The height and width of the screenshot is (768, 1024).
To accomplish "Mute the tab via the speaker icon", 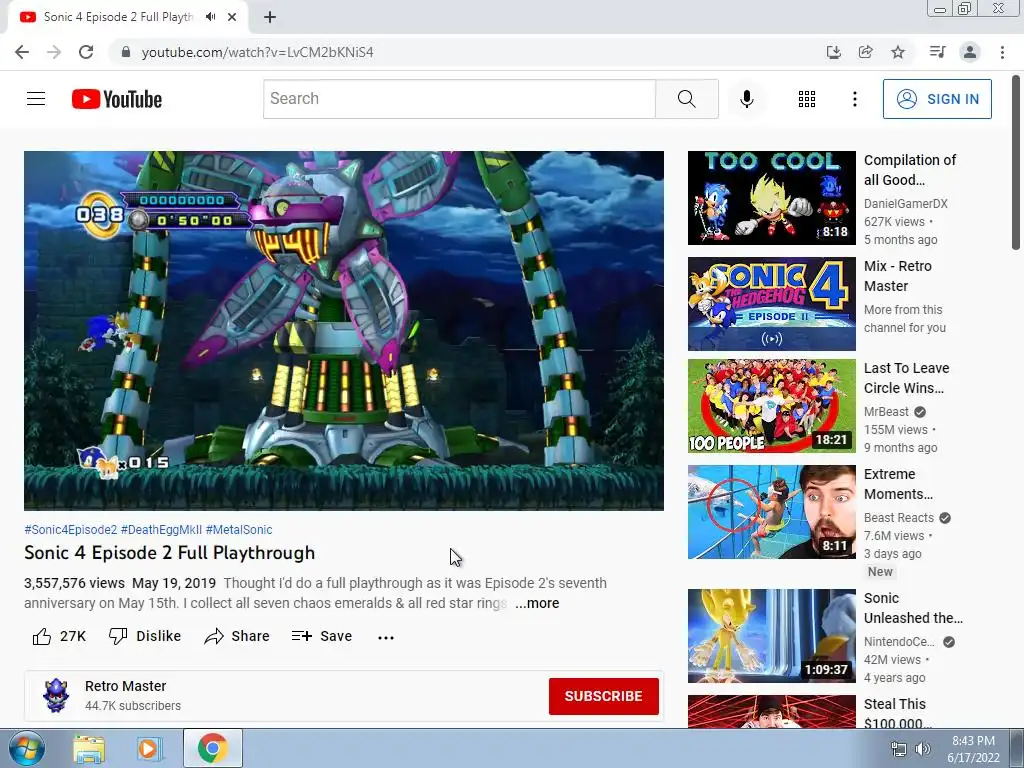I will 210,17.
